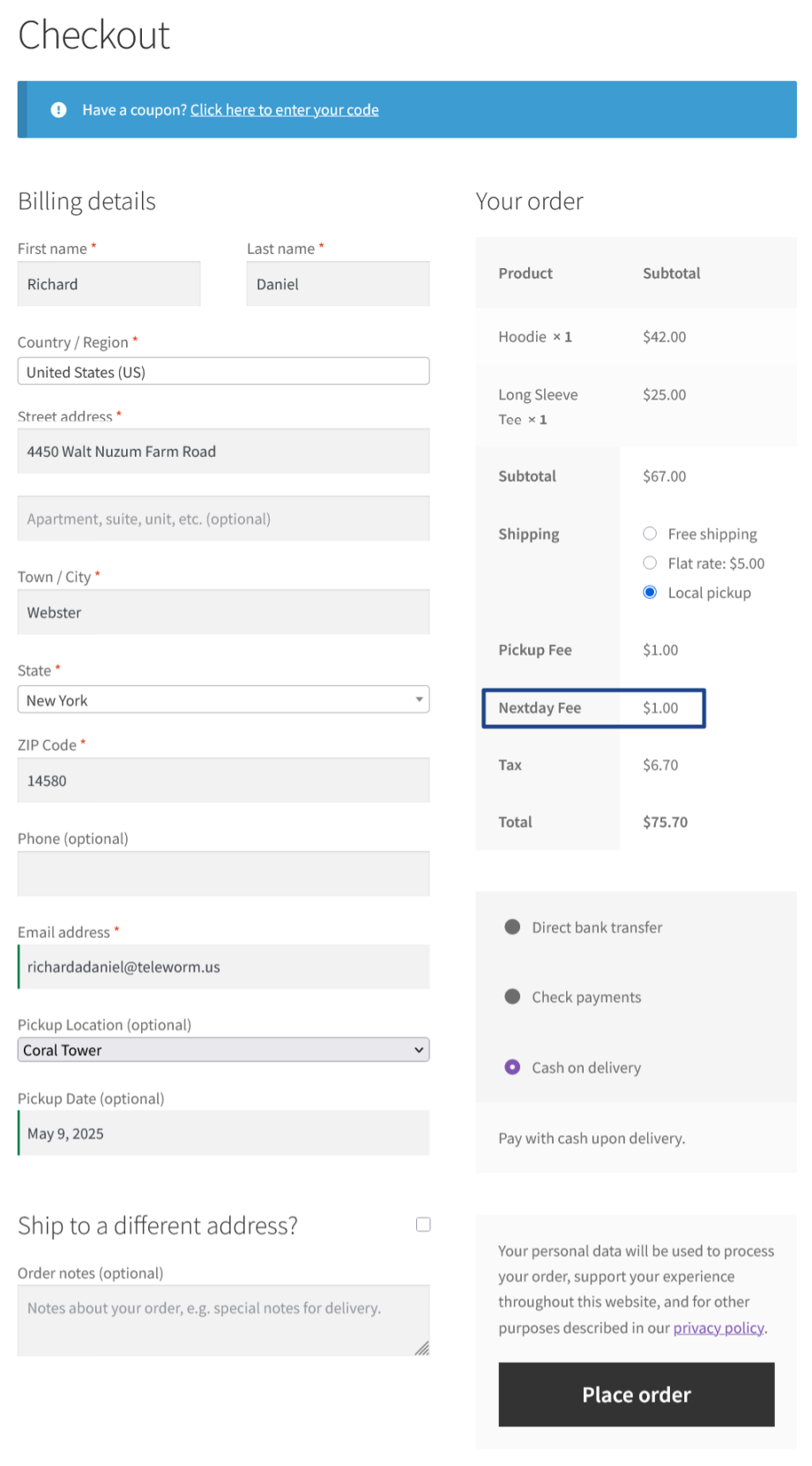Tick Ship to a different address checkbox
This screenshot has width=812, height=1466.
423,1224
